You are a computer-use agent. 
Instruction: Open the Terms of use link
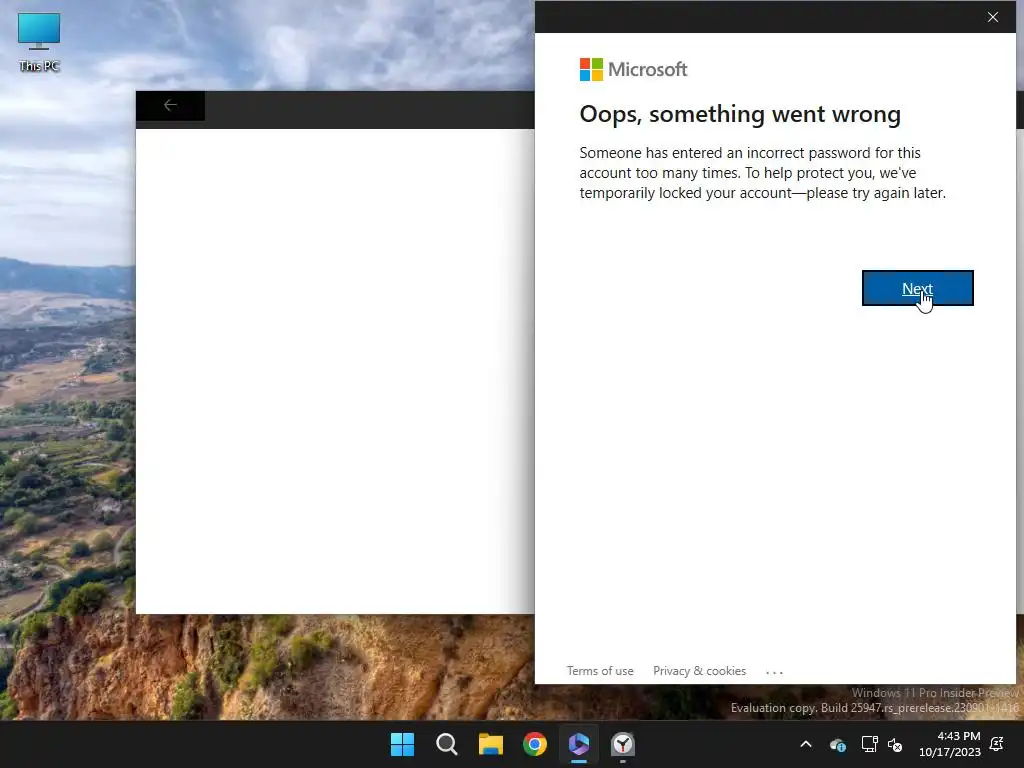pyautogui.click(x=600, y=671)
